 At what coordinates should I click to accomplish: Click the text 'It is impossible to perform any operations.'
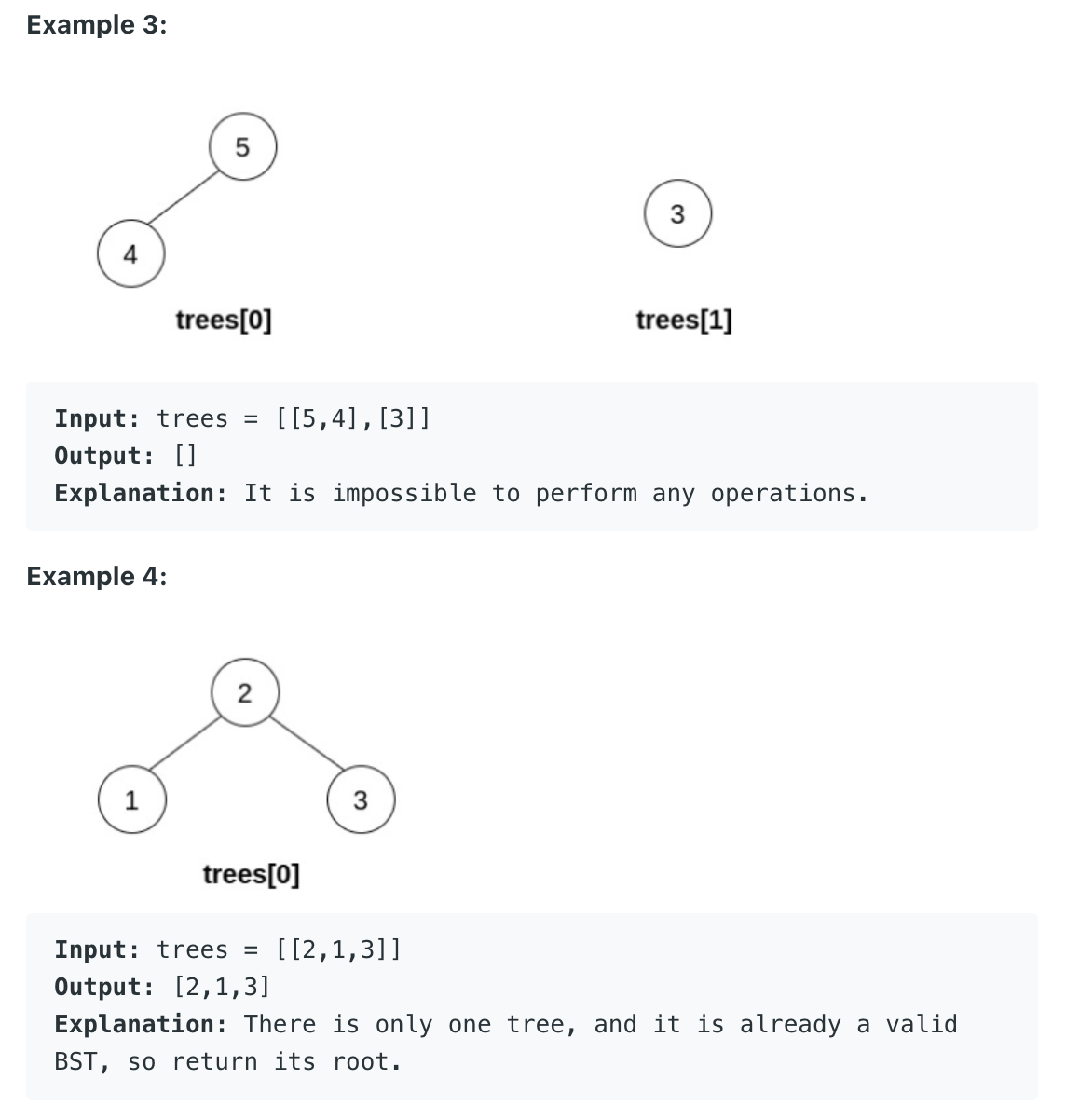556,493
